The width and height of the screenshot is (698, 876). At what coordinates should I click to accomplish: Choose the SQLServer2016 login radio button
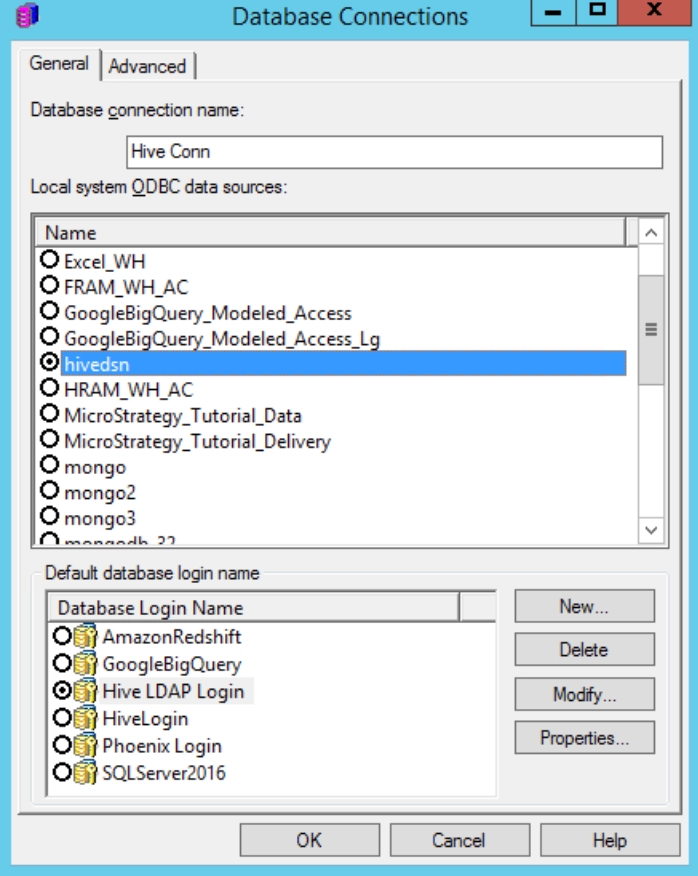click(62, 773)
